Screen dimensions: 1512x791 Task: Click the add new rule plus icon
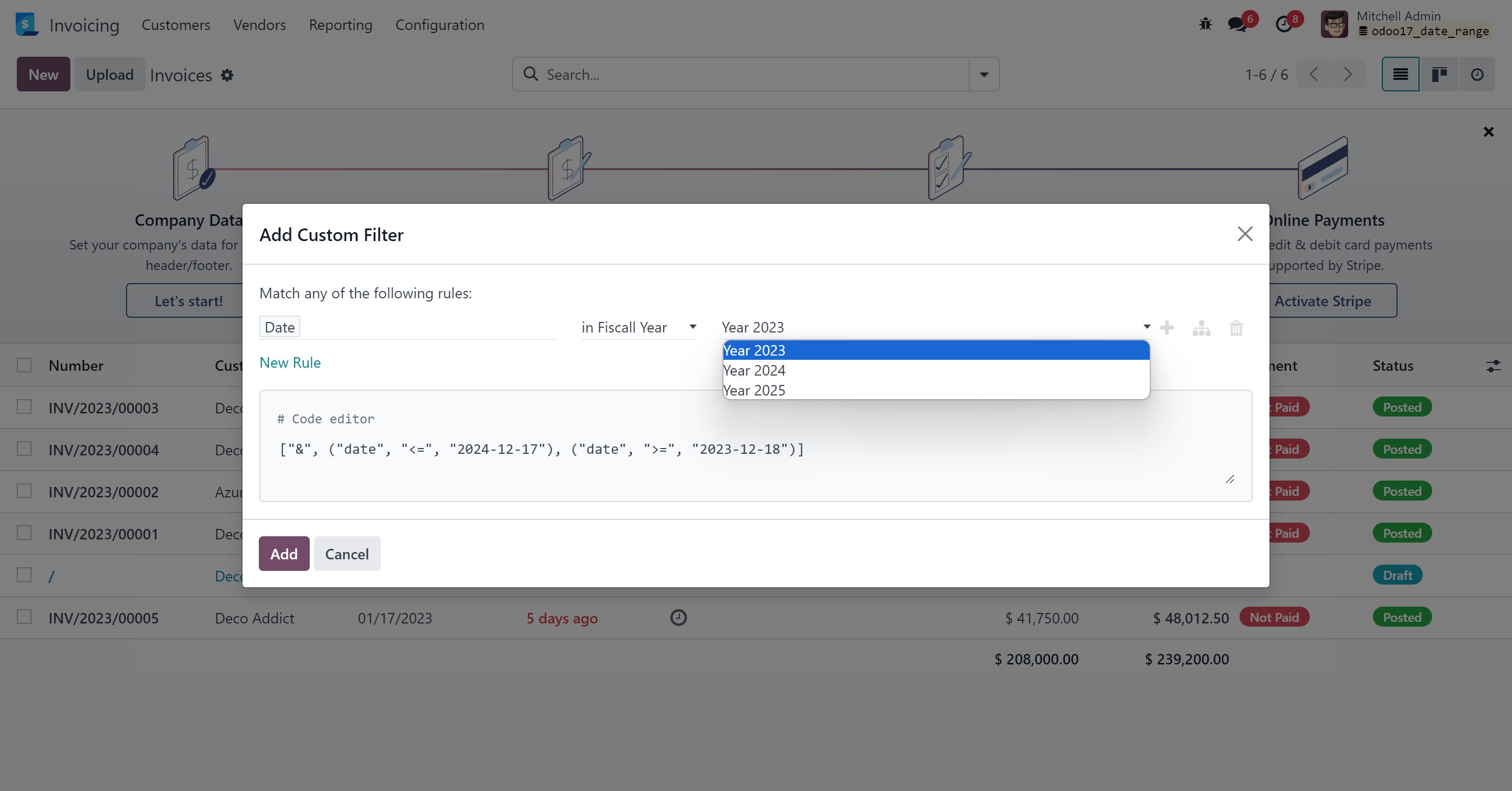click(1167, 328)
